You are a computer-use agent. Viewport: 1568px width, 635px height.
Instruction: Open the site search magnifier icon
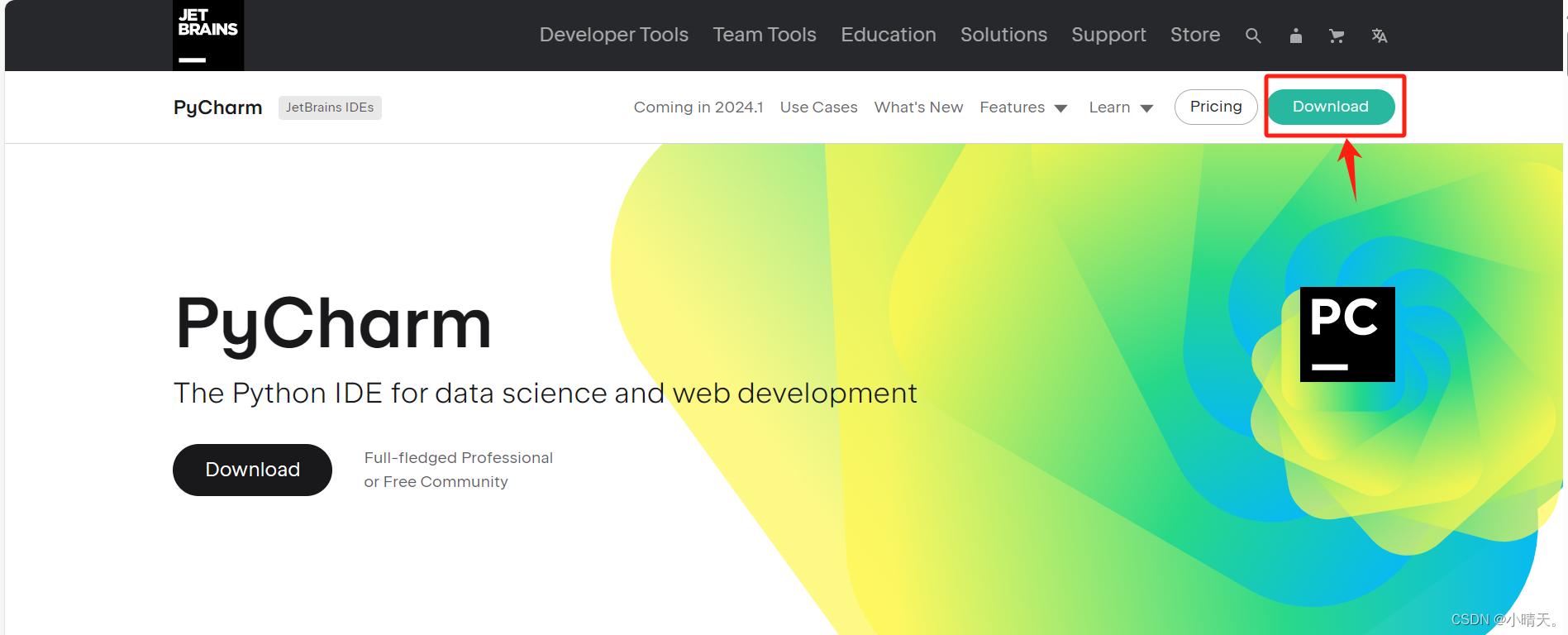[x=1253, y=36]
